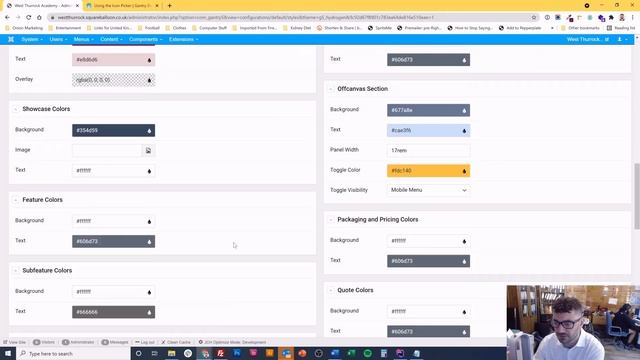Click the Showcase Image path input field
This screenshot has width=640, height=360.
point(107,151)
